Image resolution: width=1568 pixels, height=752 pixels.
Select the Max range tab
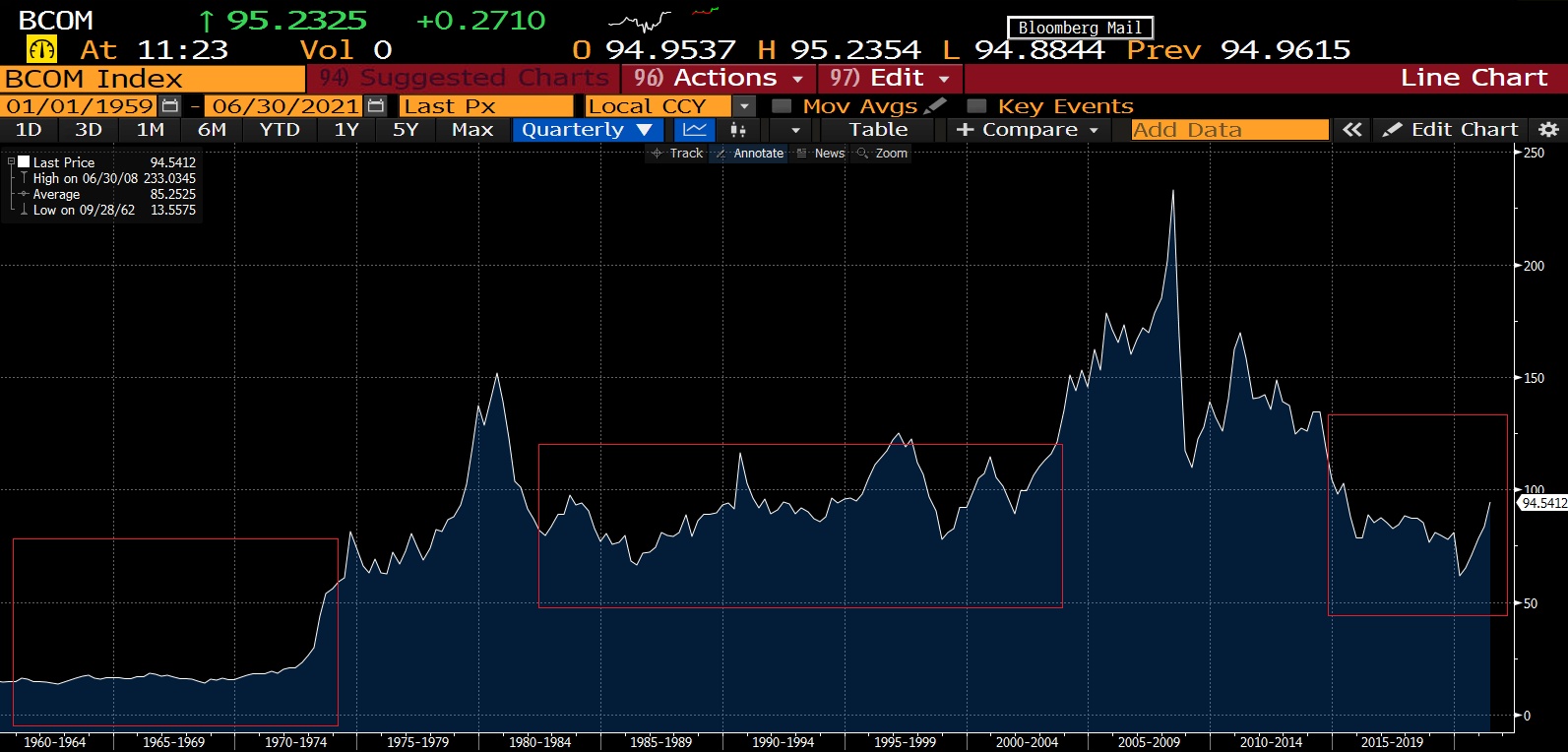point(472,130)
